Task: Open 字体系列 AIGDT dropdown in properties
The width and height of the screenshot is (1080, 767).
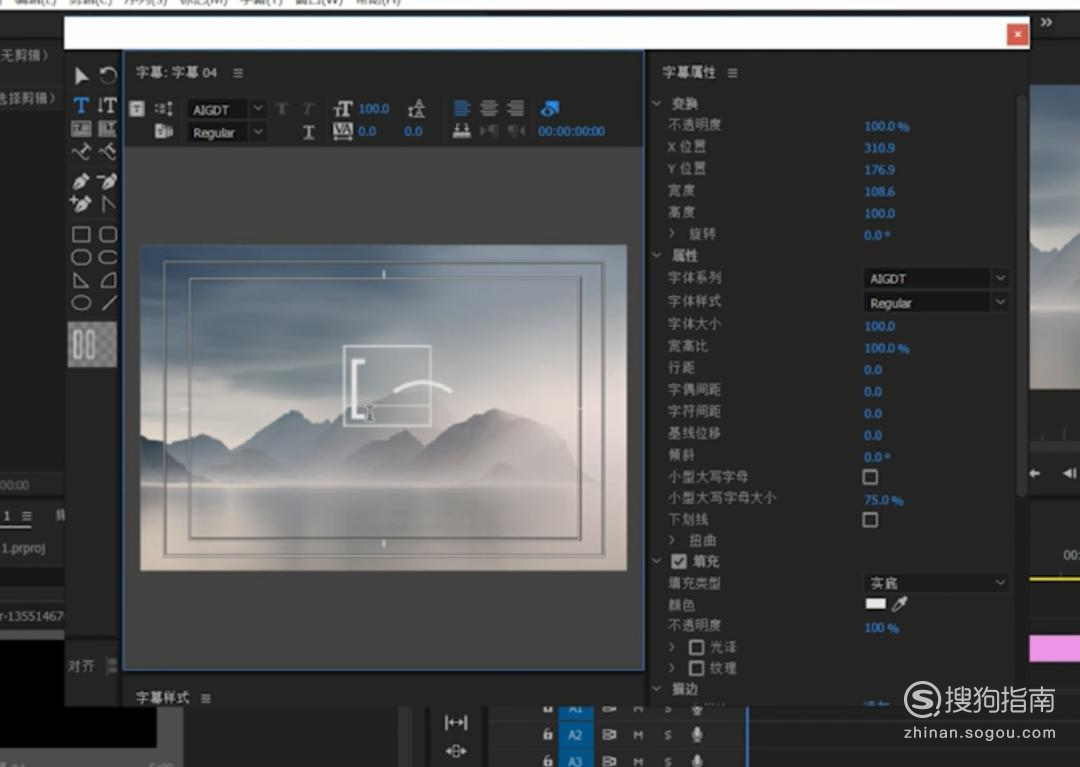Action: click(x=935, y=278)
